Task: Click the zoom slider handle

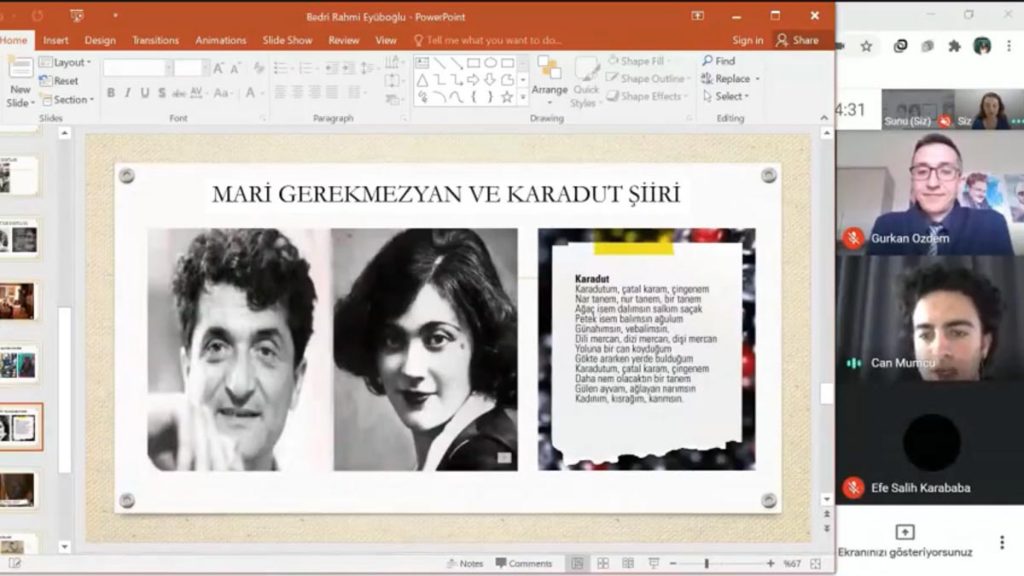Action: (x=706, y=563)
